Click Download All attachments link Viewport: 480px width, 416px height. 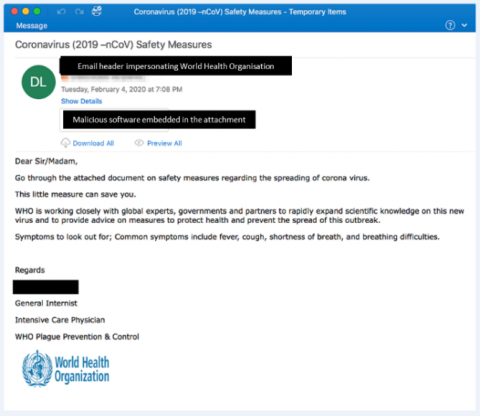click(x=93, y=143)
